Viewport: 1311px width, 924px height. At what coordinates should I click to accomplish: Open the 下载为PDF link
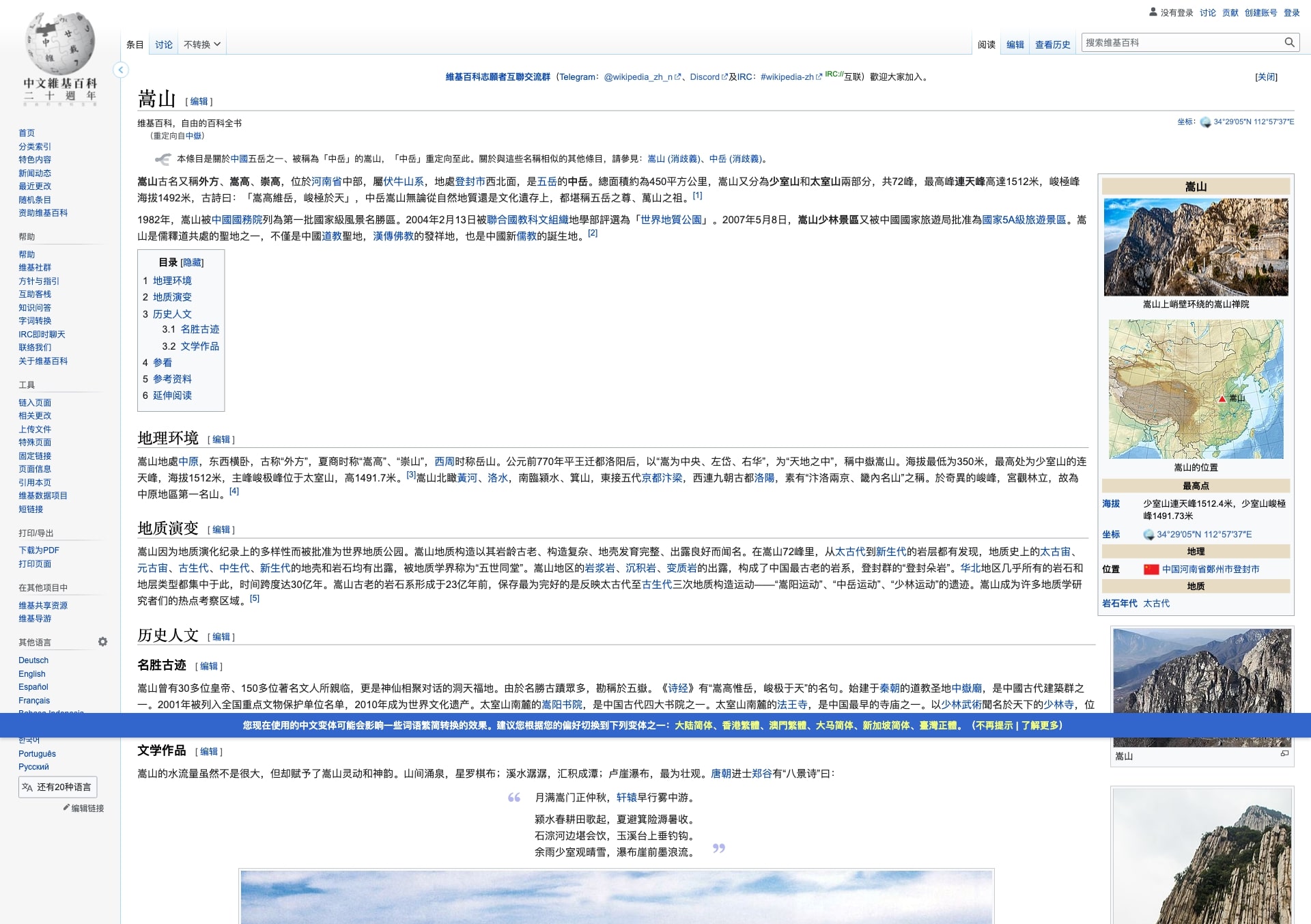(x=38, y=550)
